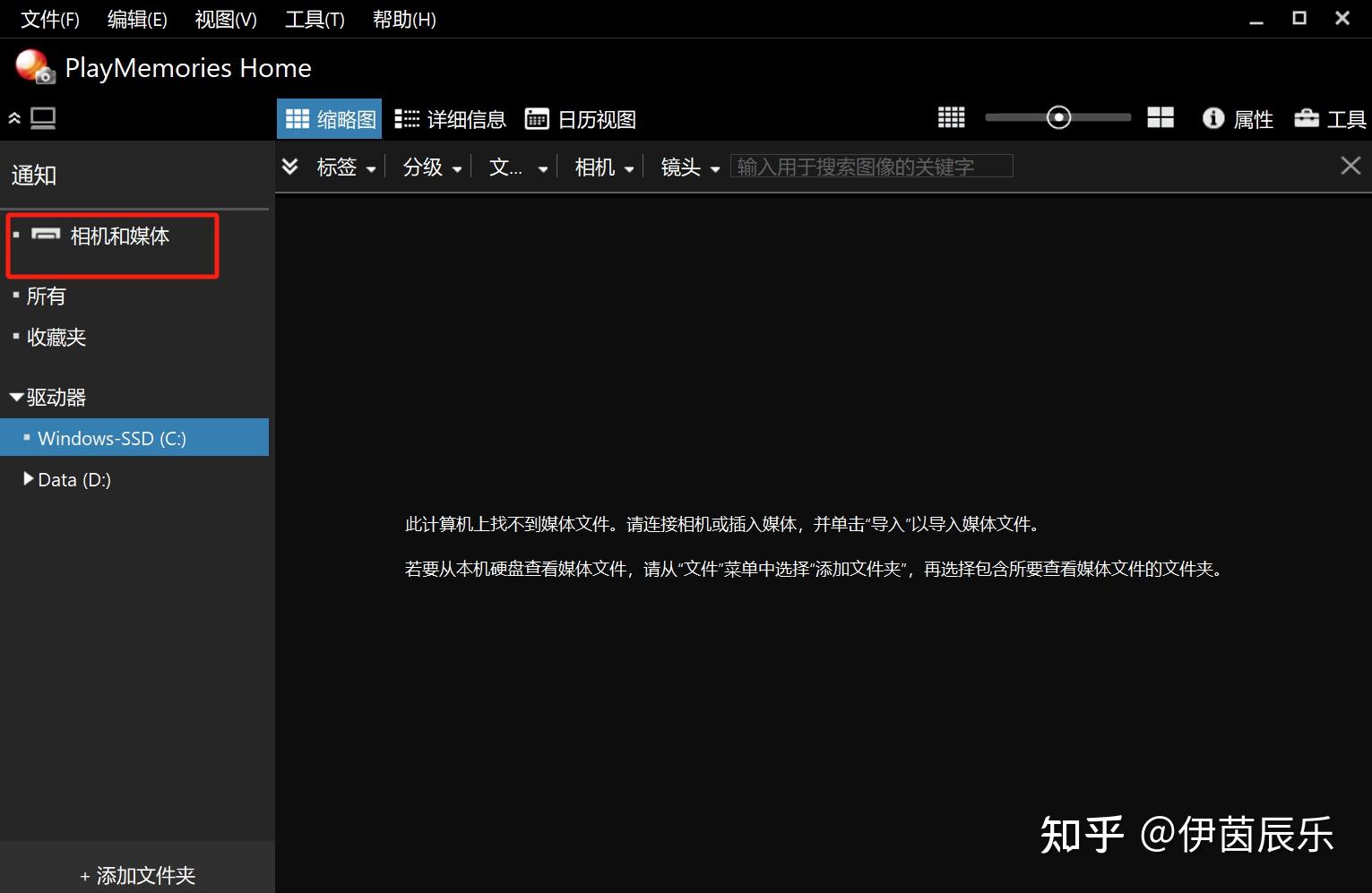
Task: Open the 分级 rating dropdown
Action: pos(432,167)
